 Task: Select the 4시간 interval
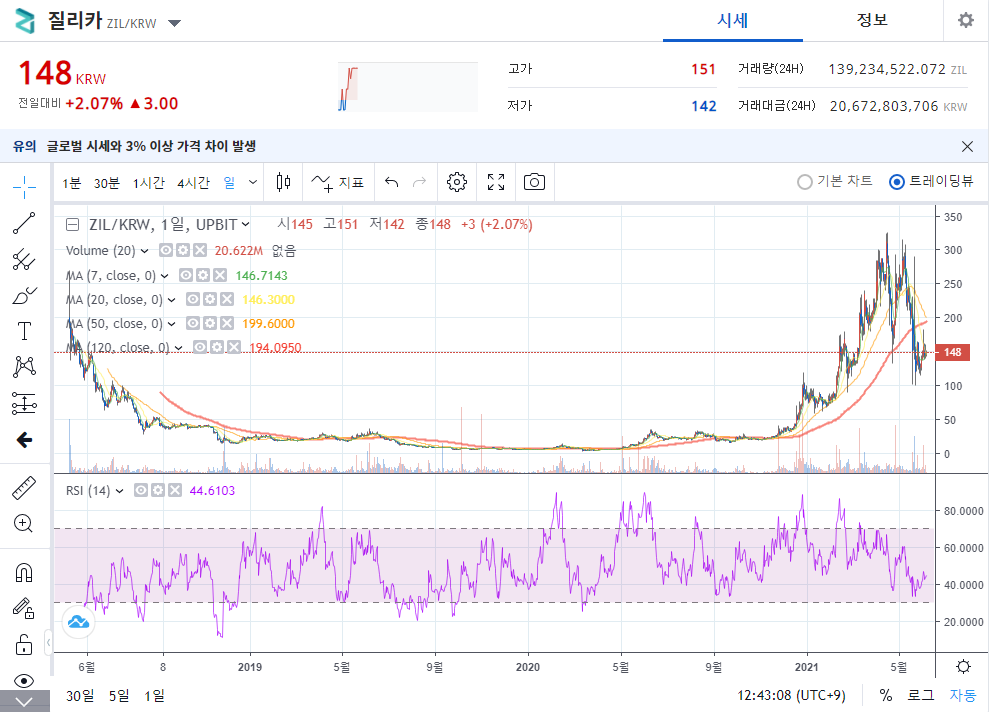[x=193, y=183]
